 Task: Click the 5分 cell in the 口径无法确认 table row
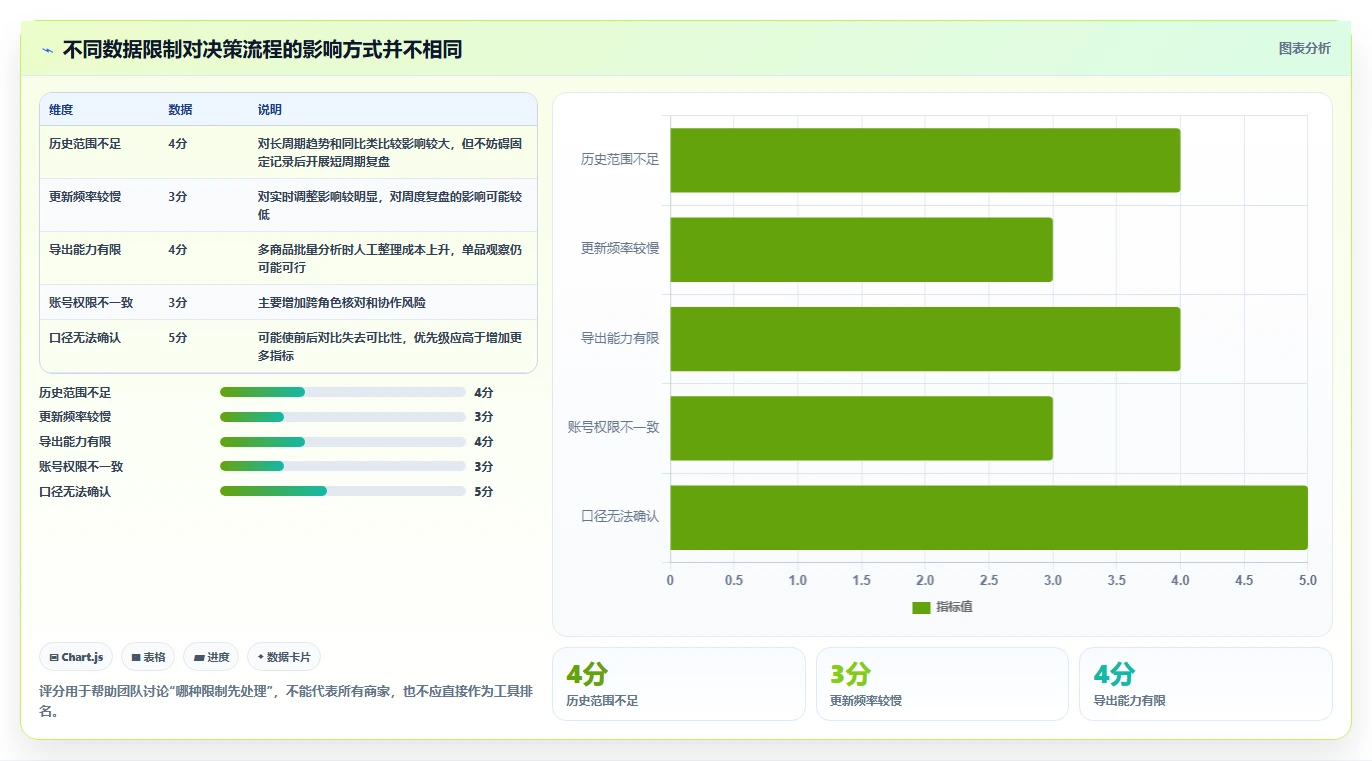point(178,338)
